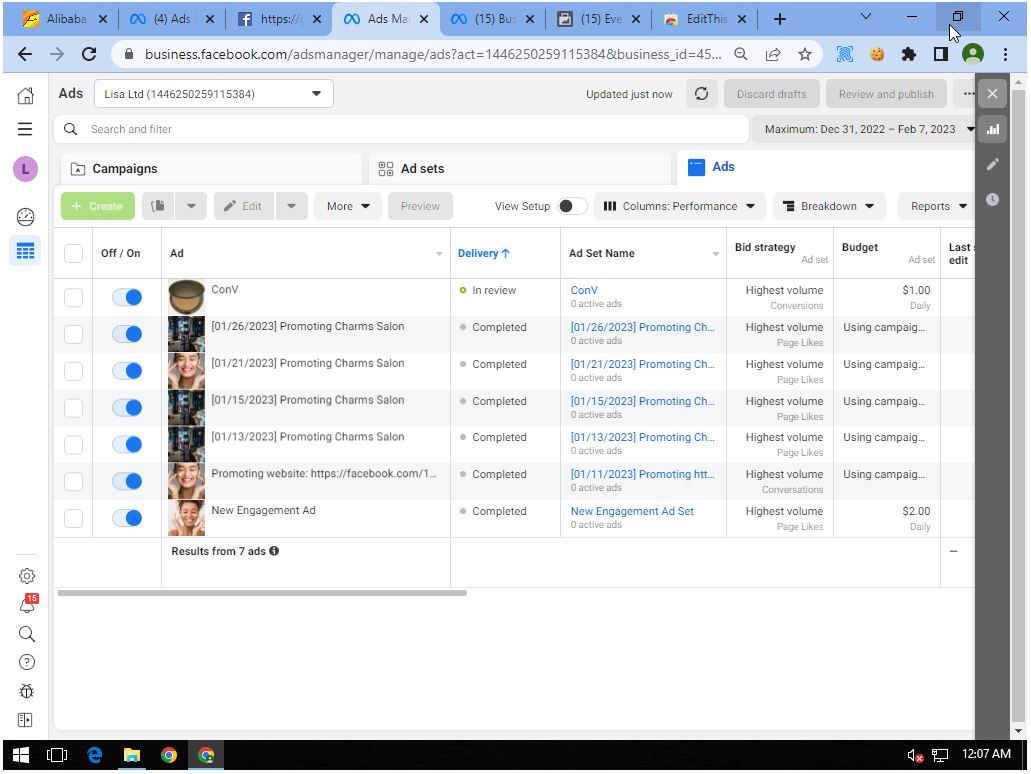Switch to the (15) Bus browser tab
Viewport: 1031px width, 774px height.
(492, 19)
